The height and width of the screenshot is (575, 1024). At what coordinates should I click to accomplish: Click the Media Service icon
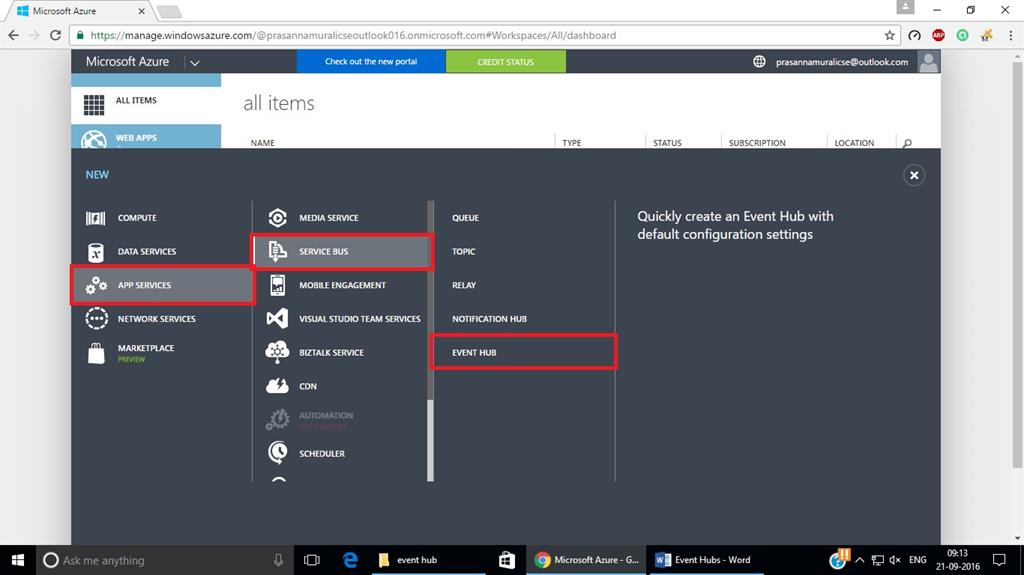click(x=278, y=218)
